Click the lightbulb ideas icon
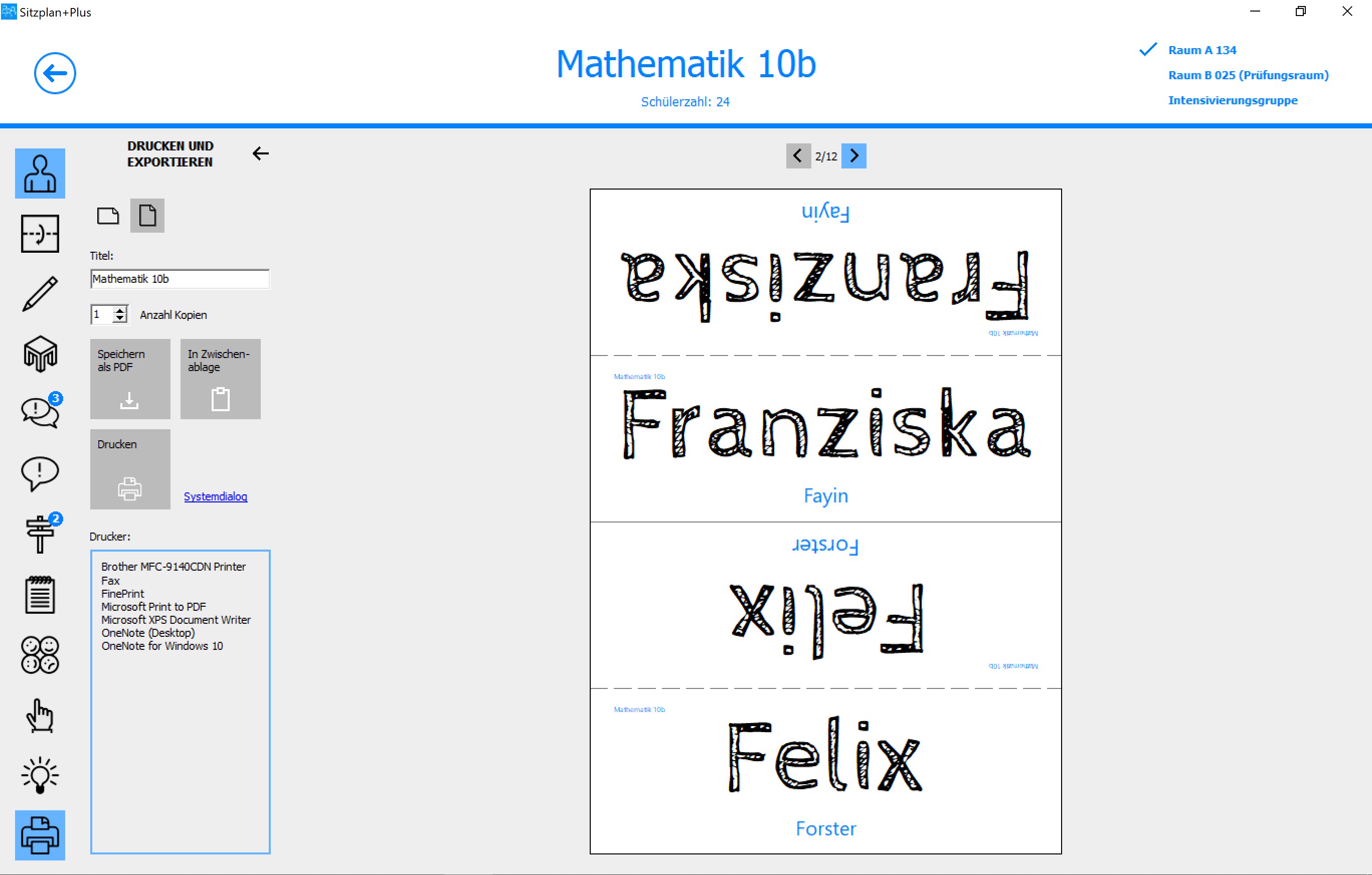Image resolution: width=1372 pixels, height=875 pixels. pyautogui.click(x=40, y=775)
